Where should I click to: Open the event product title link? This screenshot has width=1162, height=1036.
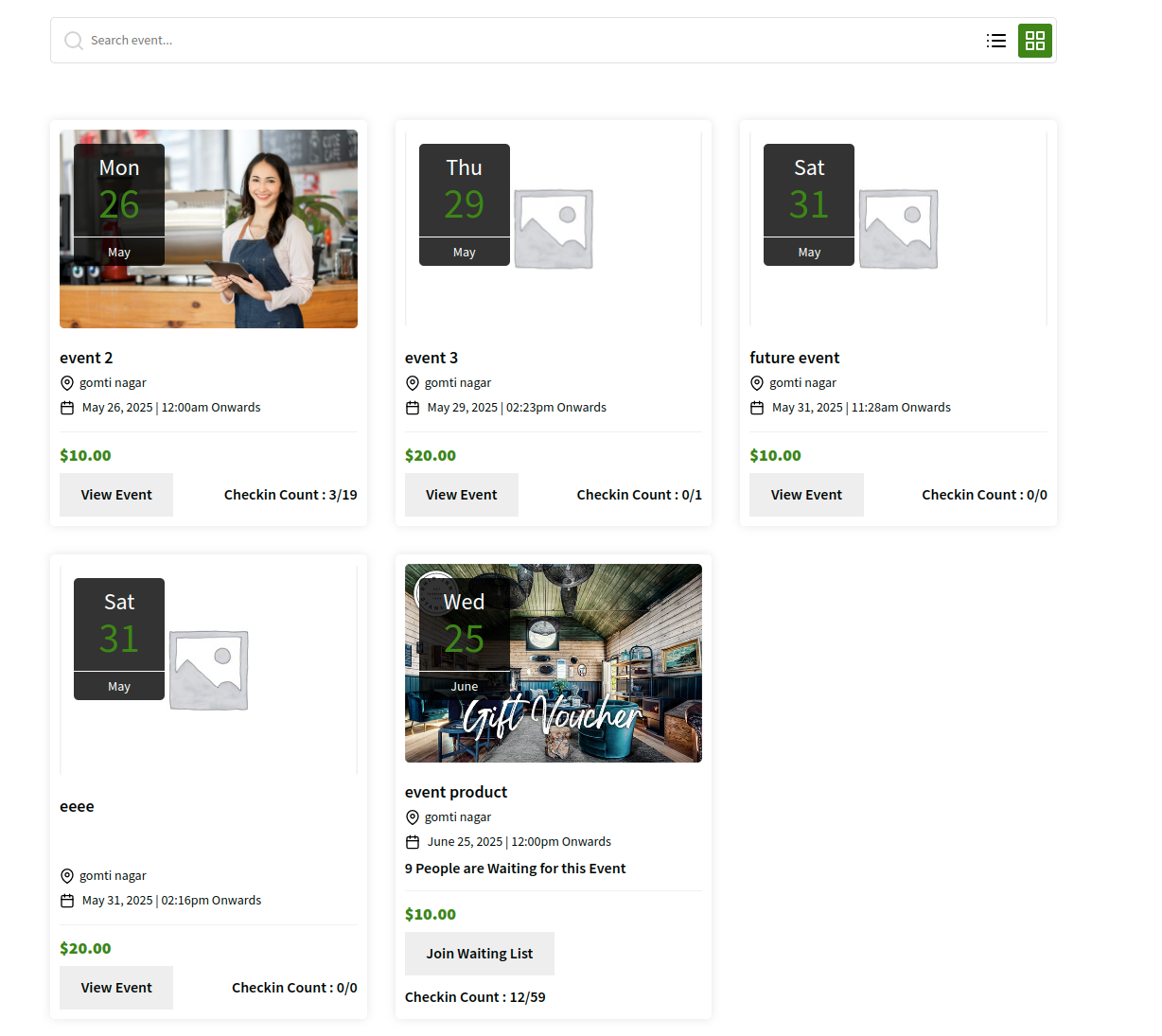coord(456,792)
